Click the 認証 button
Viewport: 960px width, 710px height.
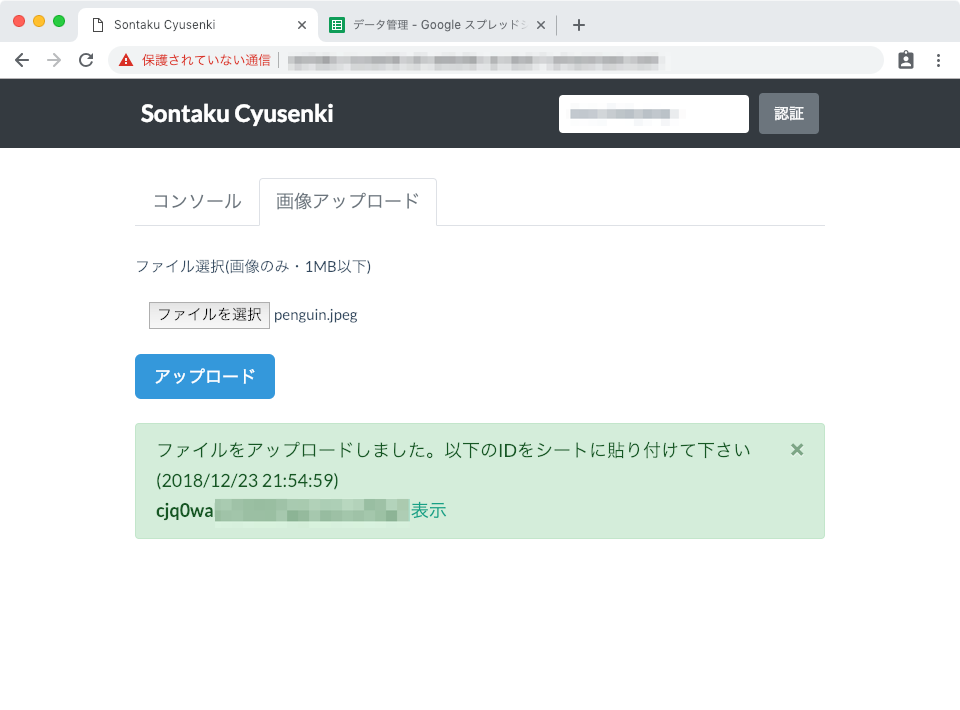coord(788,113)
